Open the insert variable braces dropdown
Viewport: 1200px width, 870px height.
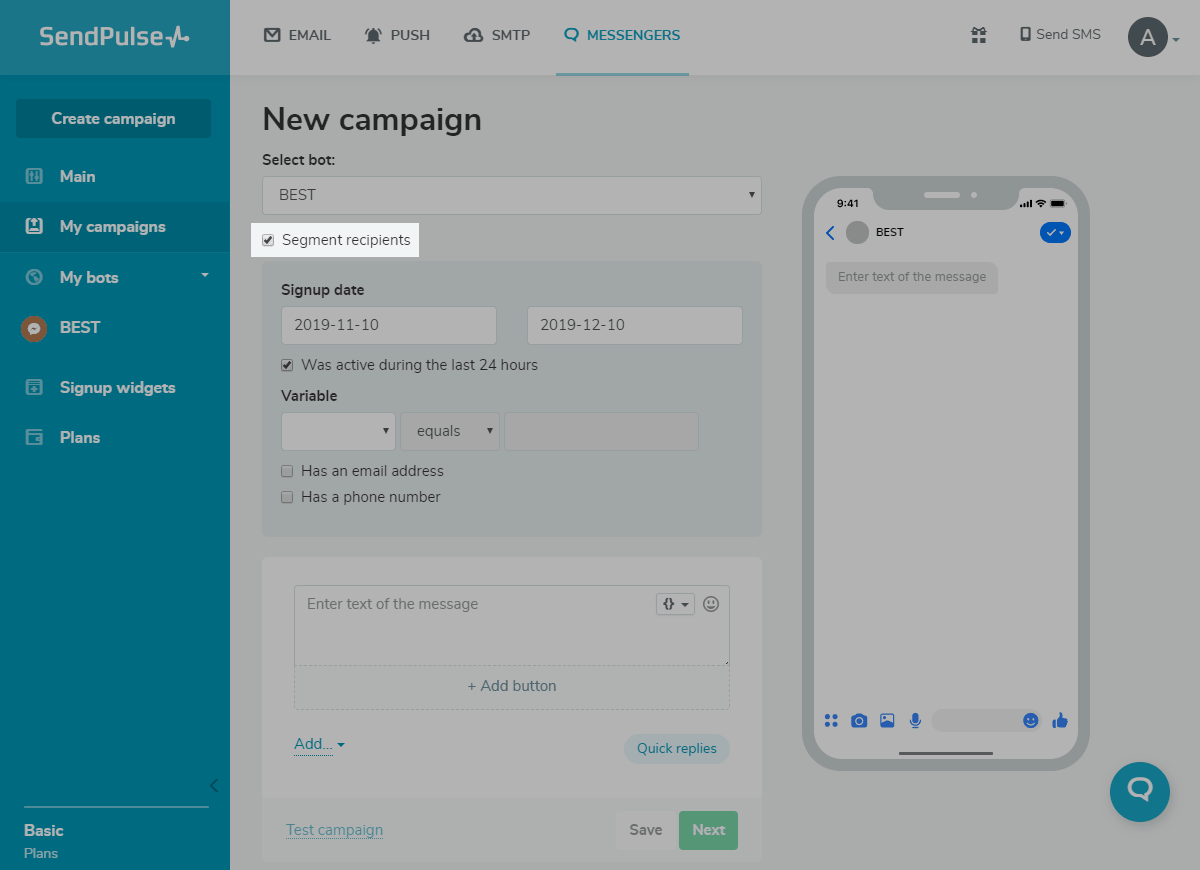[675, 604]
